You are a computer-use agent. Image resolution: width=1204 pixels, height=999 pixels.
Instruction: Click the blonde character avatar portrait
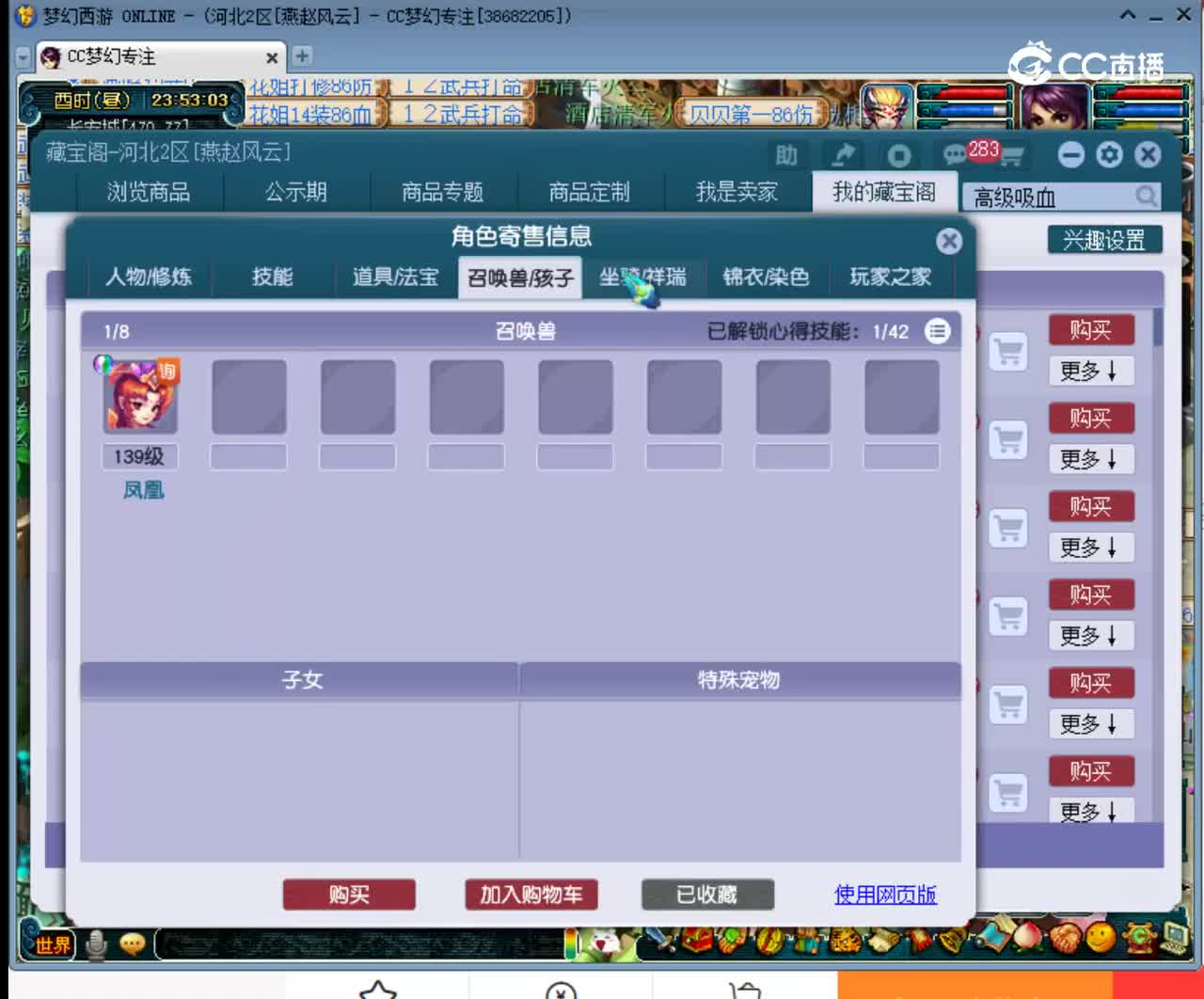[x=887, y=107]
